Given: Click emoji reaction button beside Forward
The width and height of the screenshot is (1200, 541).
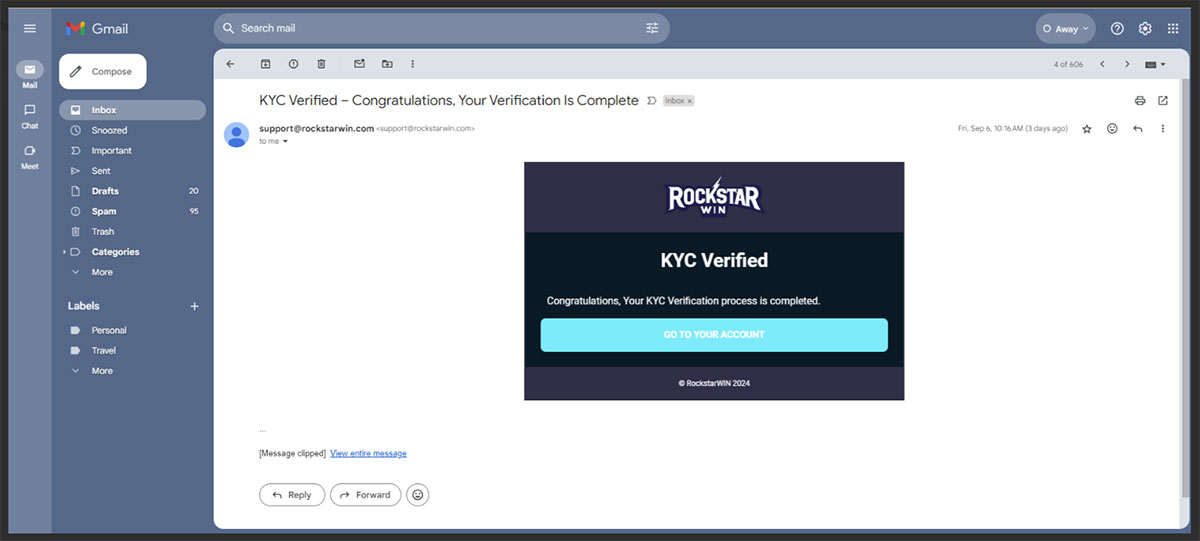Looking at the screenshot, I should [x=418, y=495].
